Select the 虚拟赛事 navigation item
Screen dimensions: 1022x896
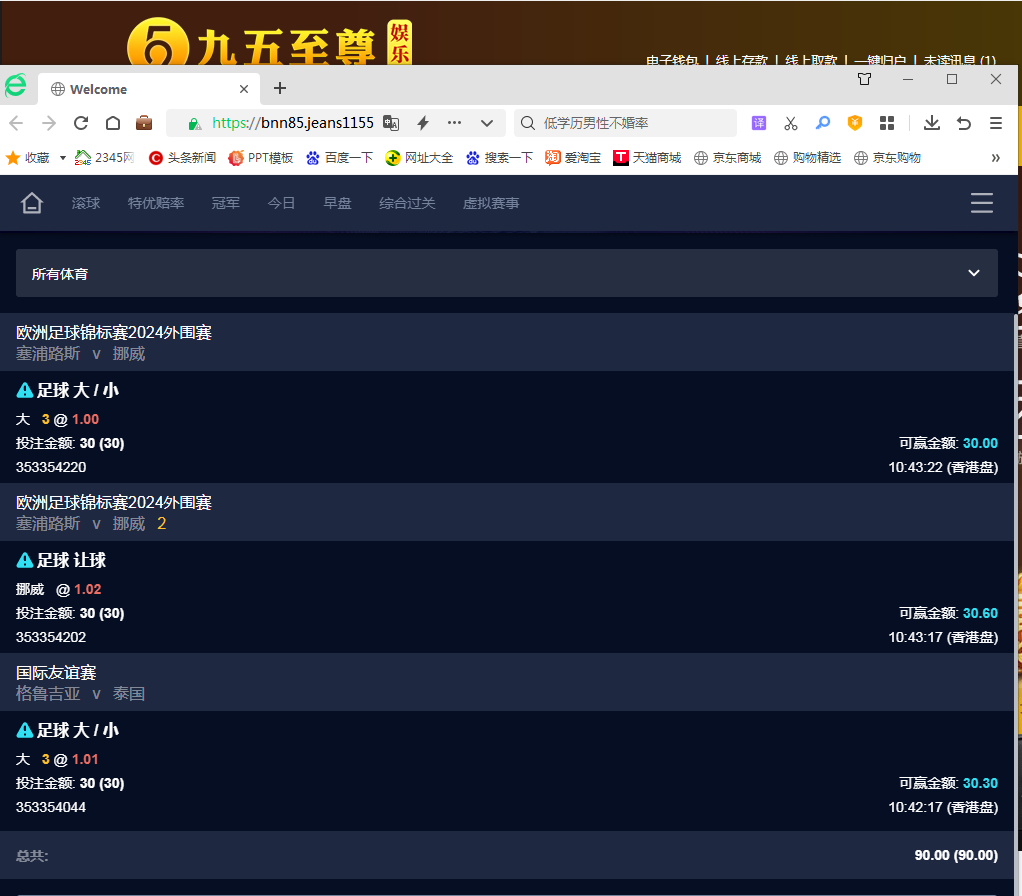pos(491,203)
